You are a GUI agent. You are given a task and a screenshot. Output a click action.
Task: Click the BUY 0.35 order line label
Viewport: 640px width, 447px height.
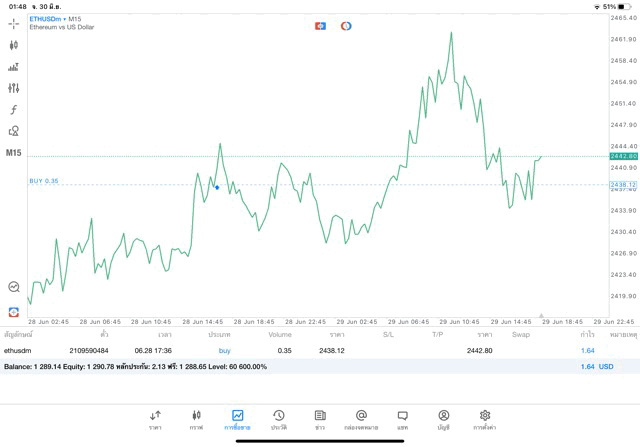click(x=44, y=181)
